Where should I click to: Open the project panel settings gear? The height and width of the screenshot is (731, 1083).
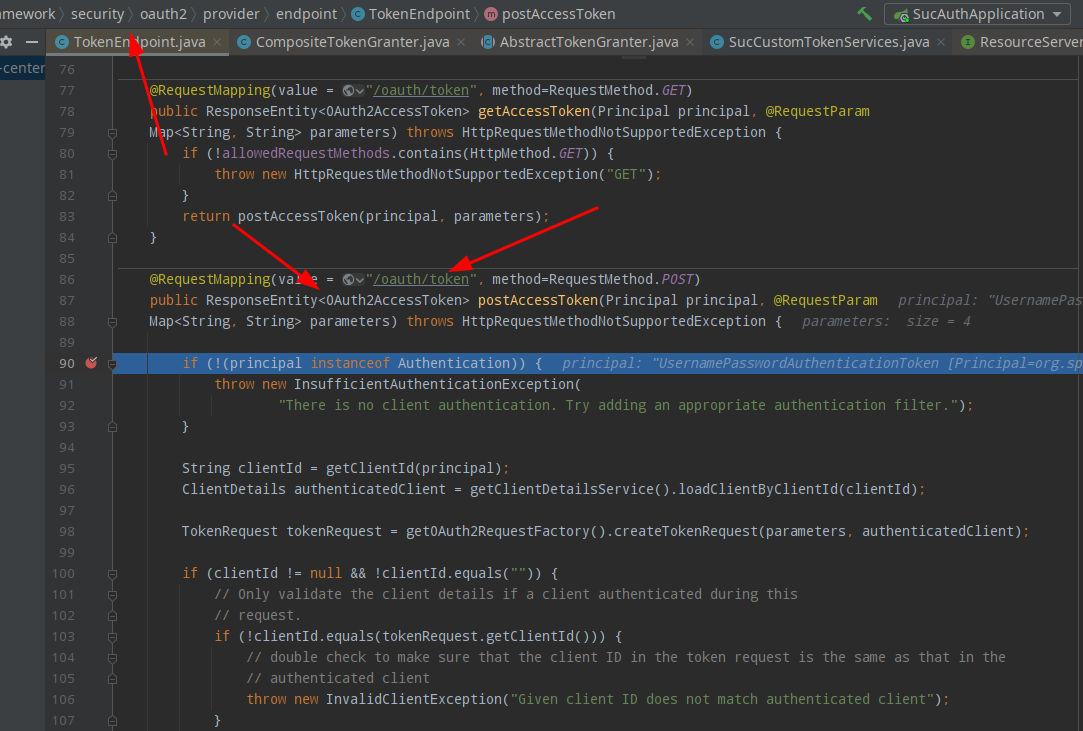6,42
